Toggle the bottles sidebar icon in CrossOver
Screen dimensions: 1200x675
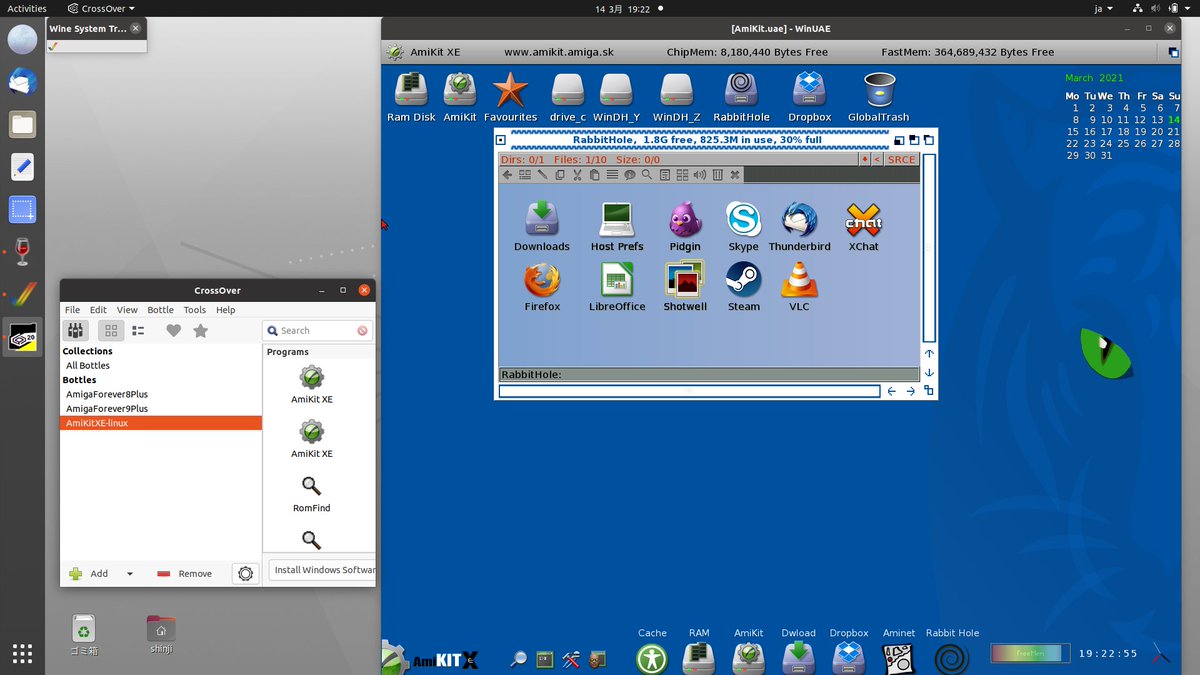point(76,330)
